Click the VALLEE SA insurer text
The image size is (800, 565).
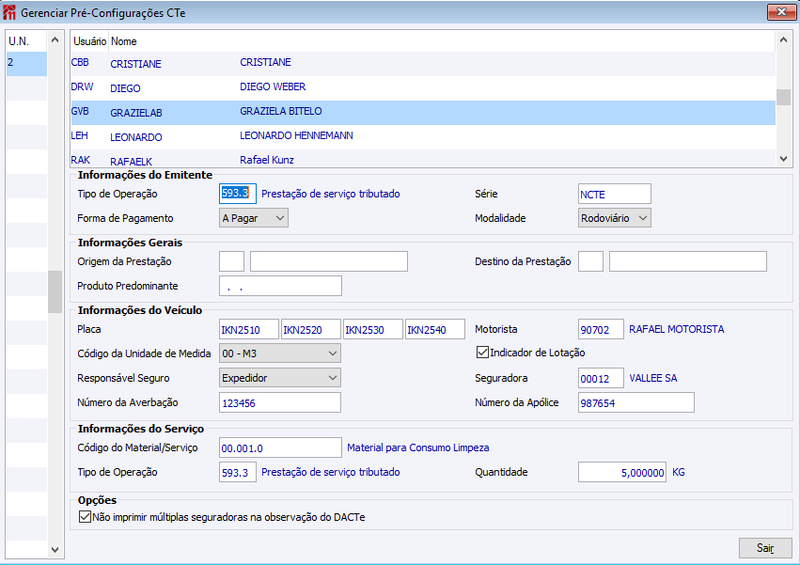pos(653,378)
